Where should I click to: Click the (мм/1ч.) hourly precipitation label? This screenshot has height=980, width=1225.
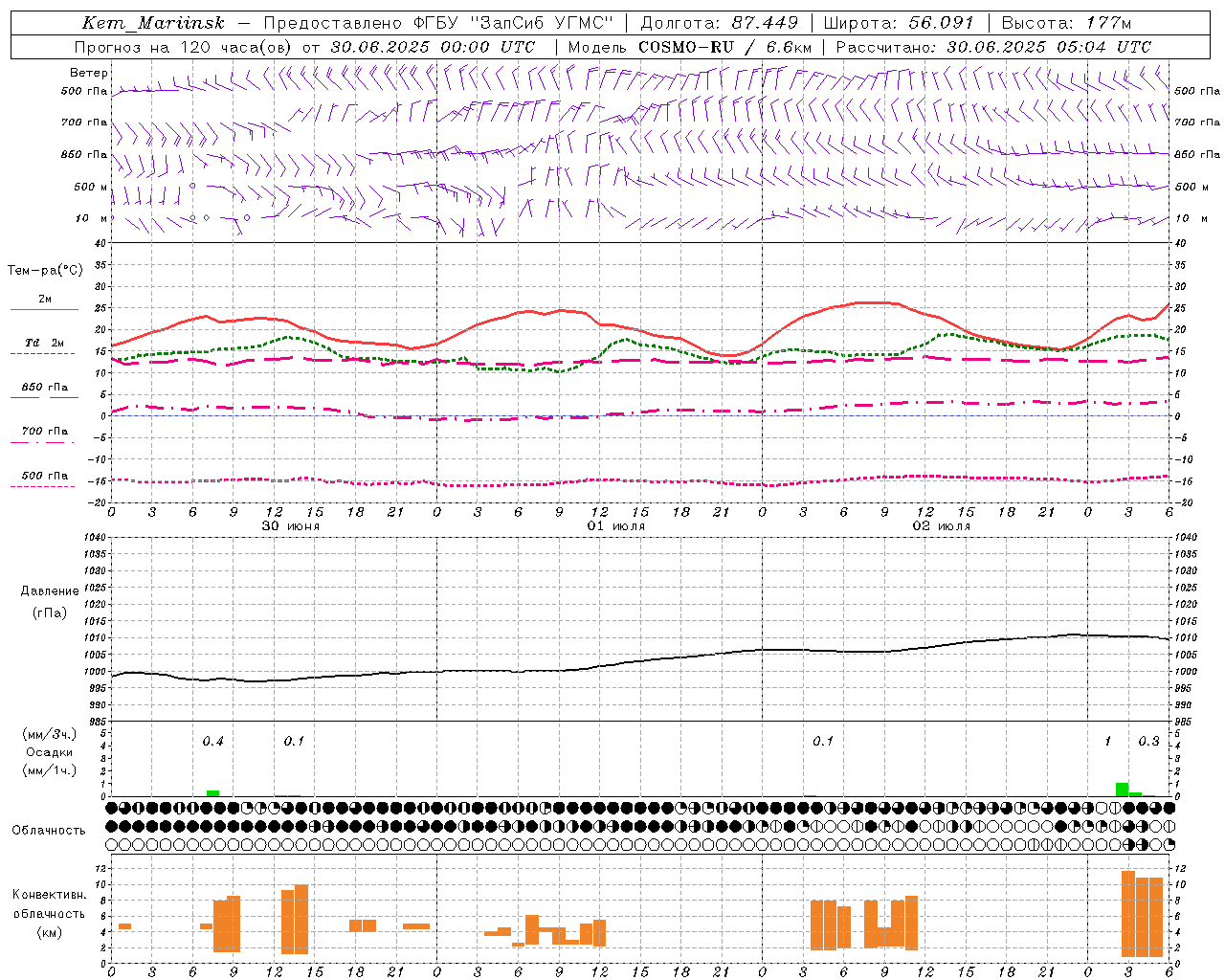[x=49, y=770]
